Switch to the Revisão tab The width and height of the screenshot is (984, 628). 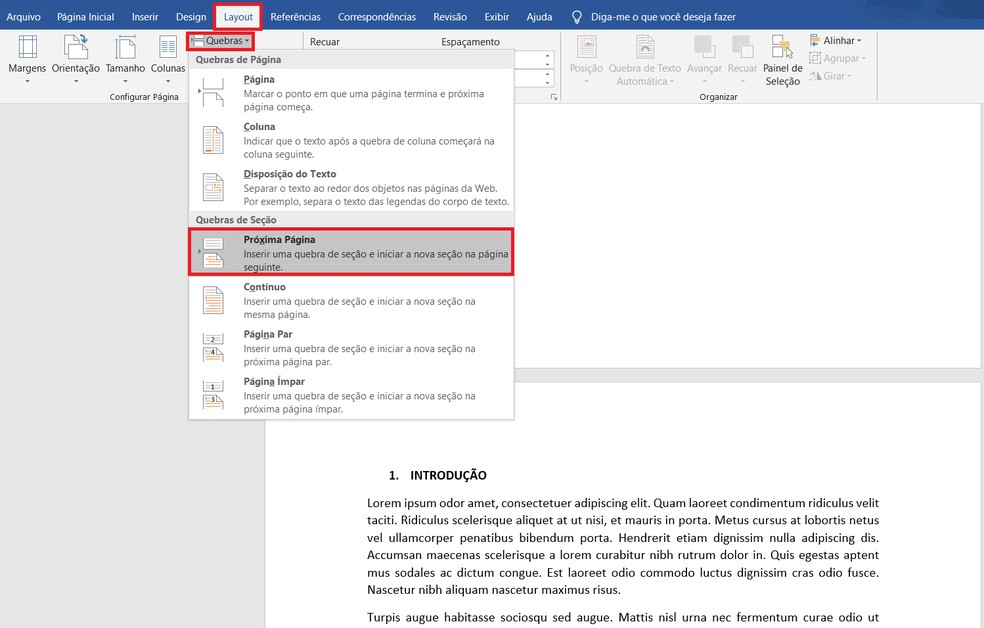coord(450,17)
